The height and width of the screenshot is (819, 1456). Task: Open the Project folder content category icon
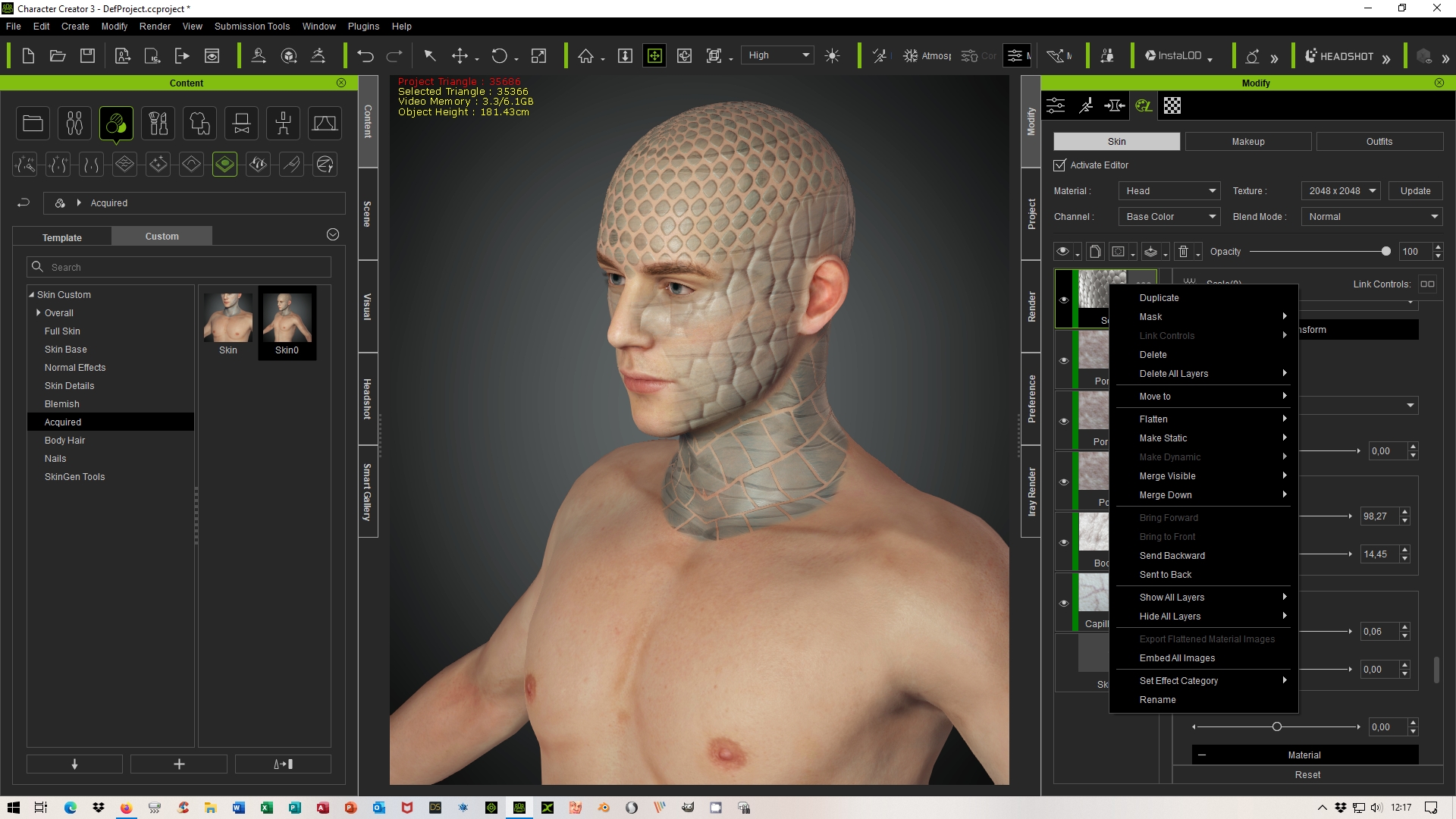[33, 123]
